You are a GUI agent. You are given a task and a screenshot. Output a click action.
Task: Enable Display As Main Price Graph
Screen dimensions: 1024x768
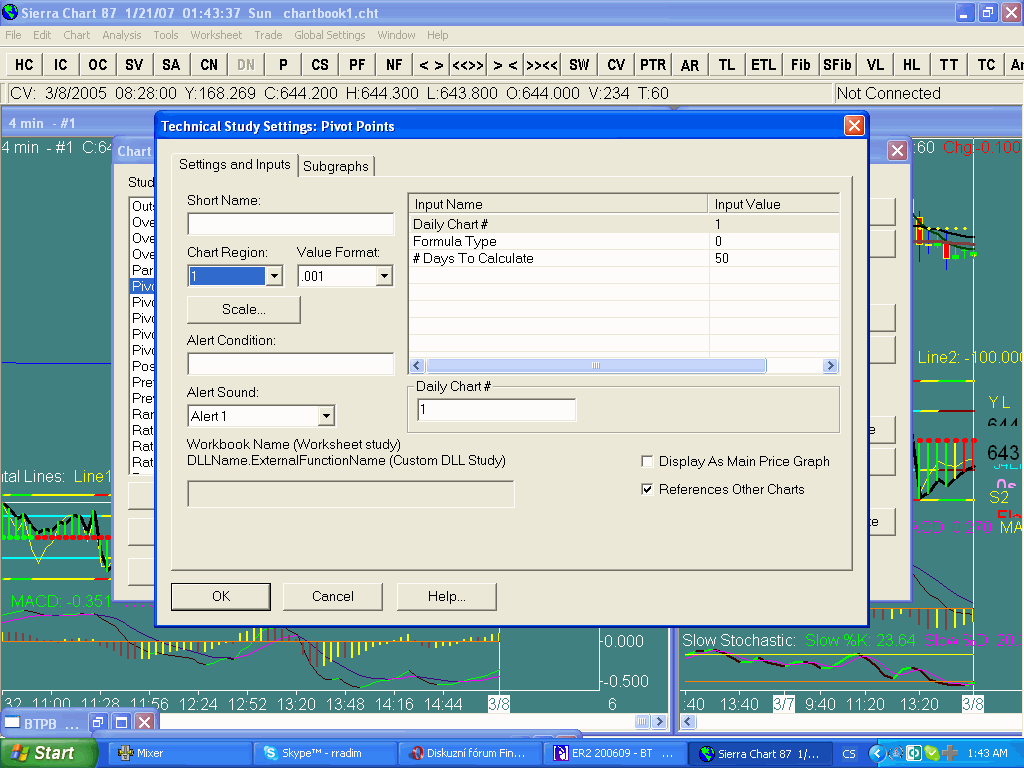(647, 462)
